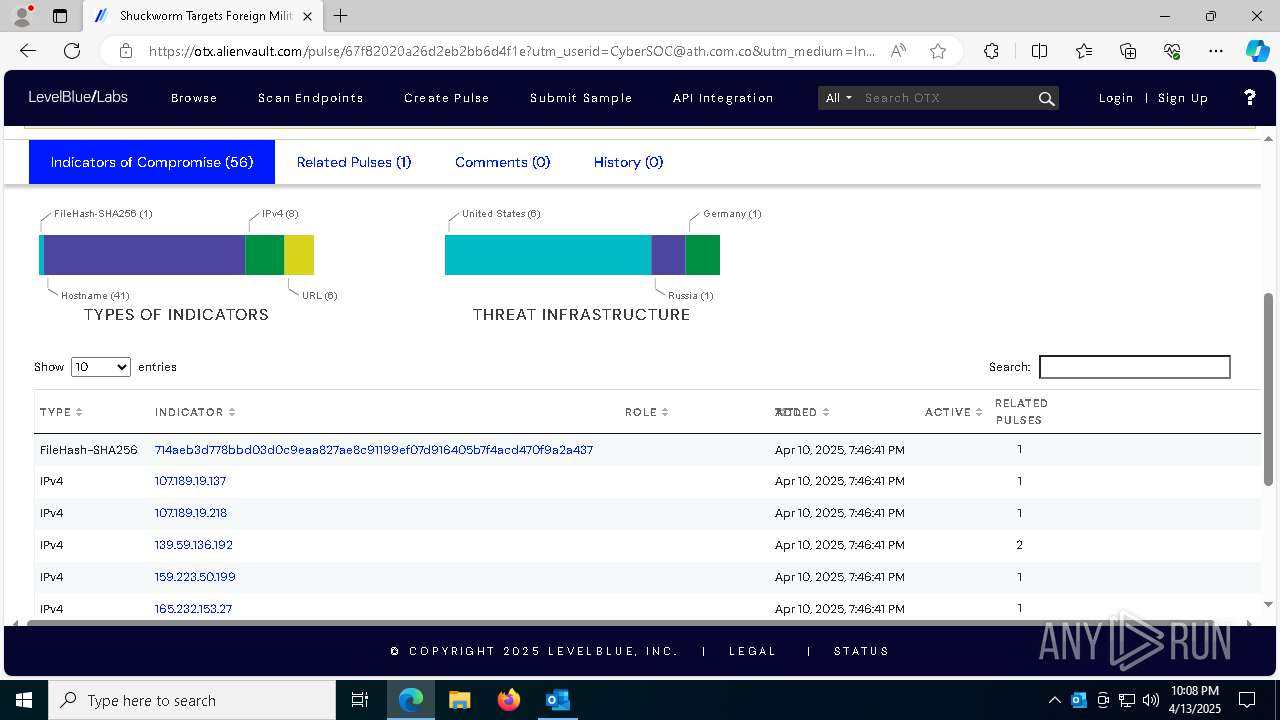This screenshot has width=1280, height=720.
Task: Click the Sign Up link
Action: pyautogui.click(x=1183, y=98)
